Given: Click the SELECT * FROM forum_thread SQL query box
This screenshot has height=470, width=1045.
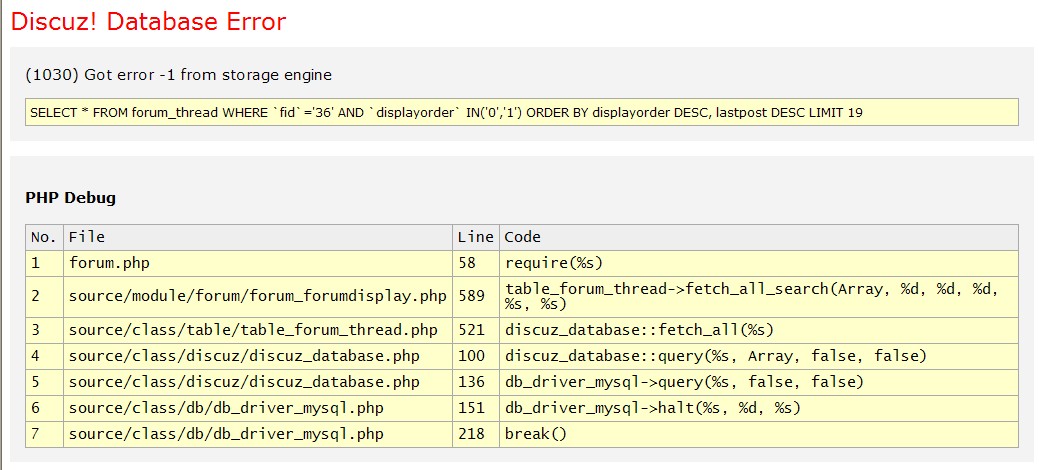Looking at the screenshot, I should 522,112.
